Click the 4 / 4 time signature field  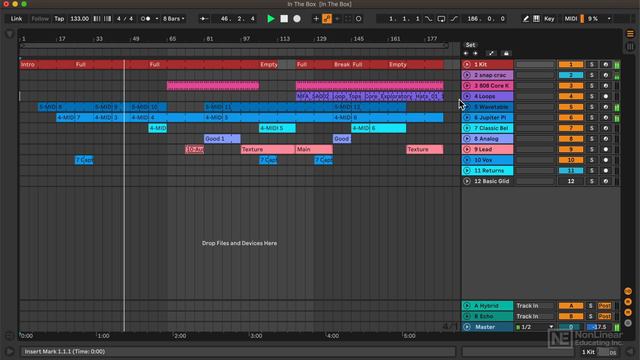click(x=125, y=19)
